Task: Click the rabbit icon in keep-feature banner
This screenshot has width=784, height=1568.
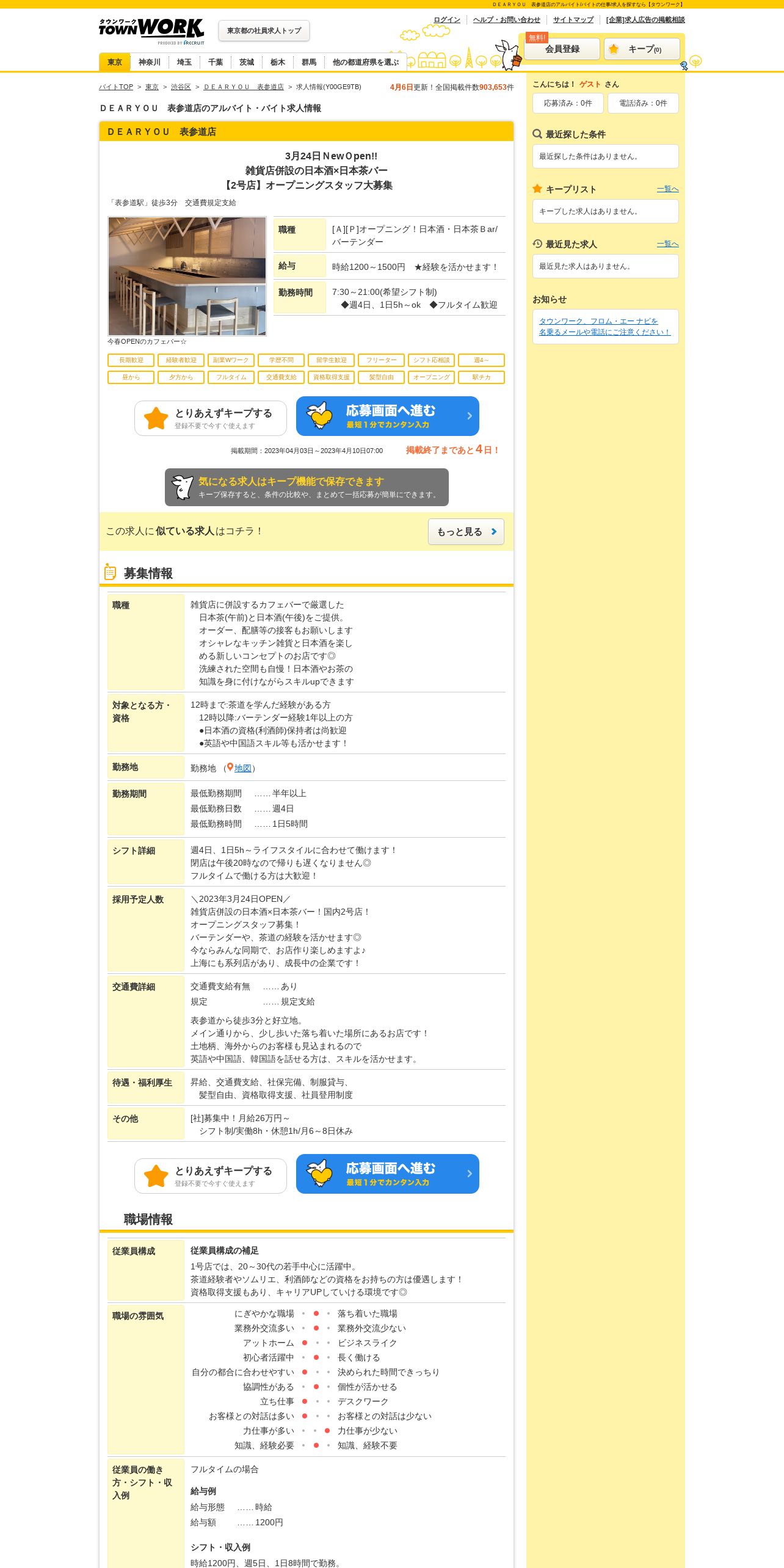Action: (x=183, y=487)
